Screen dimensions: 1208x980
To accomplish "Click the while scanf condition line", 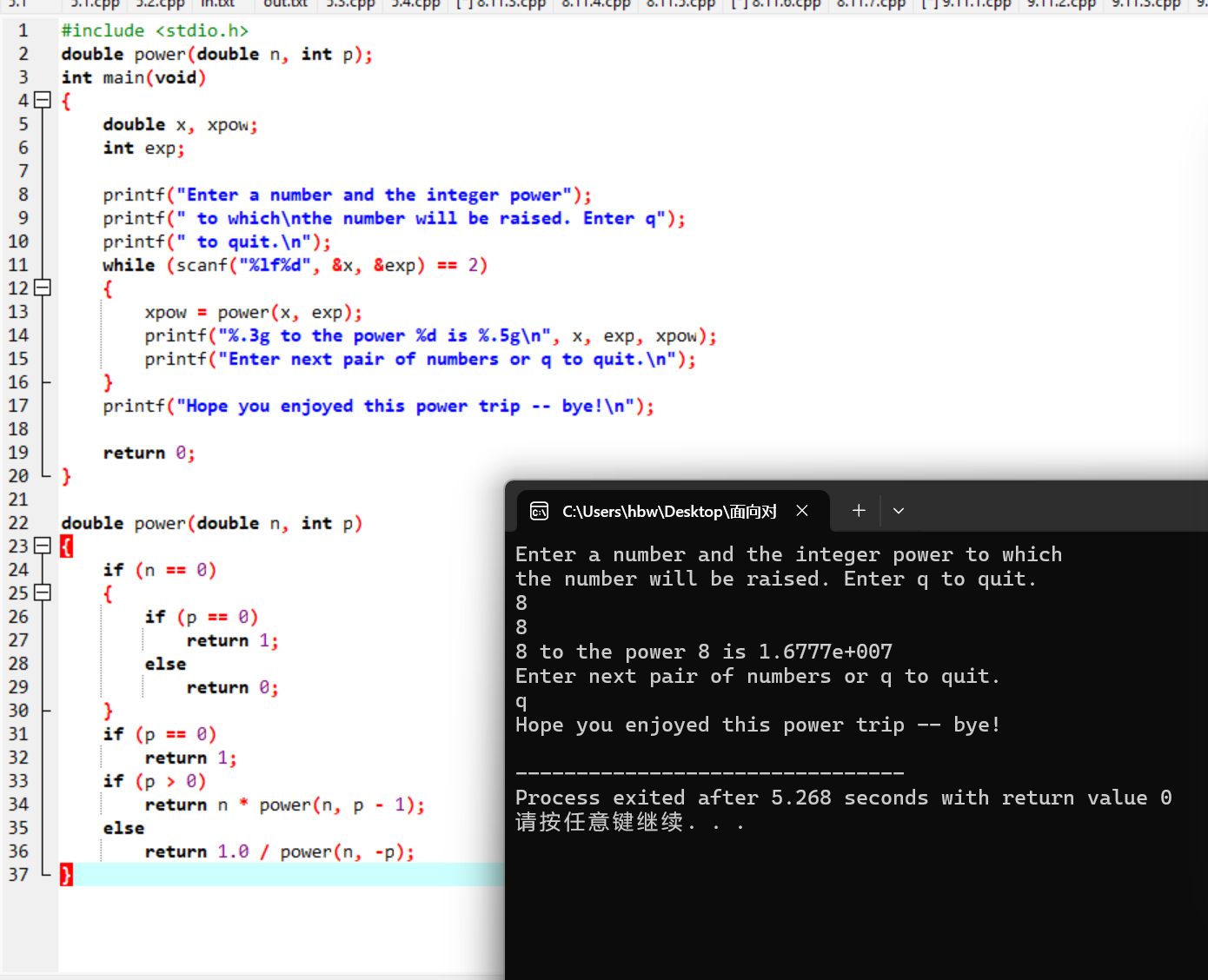I will click(x=295, y=265).
